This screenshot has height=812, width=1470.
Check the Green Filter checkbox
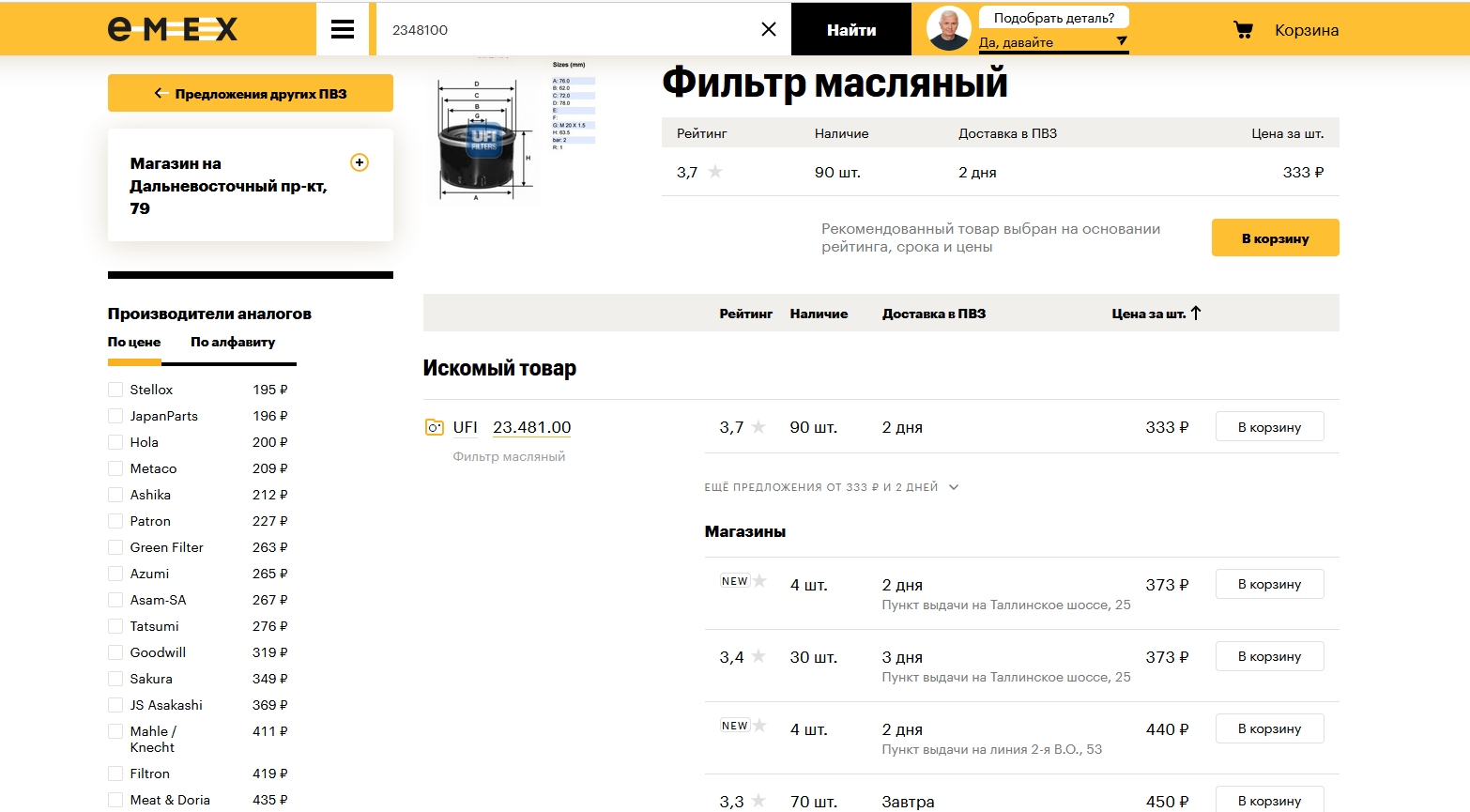115,547
